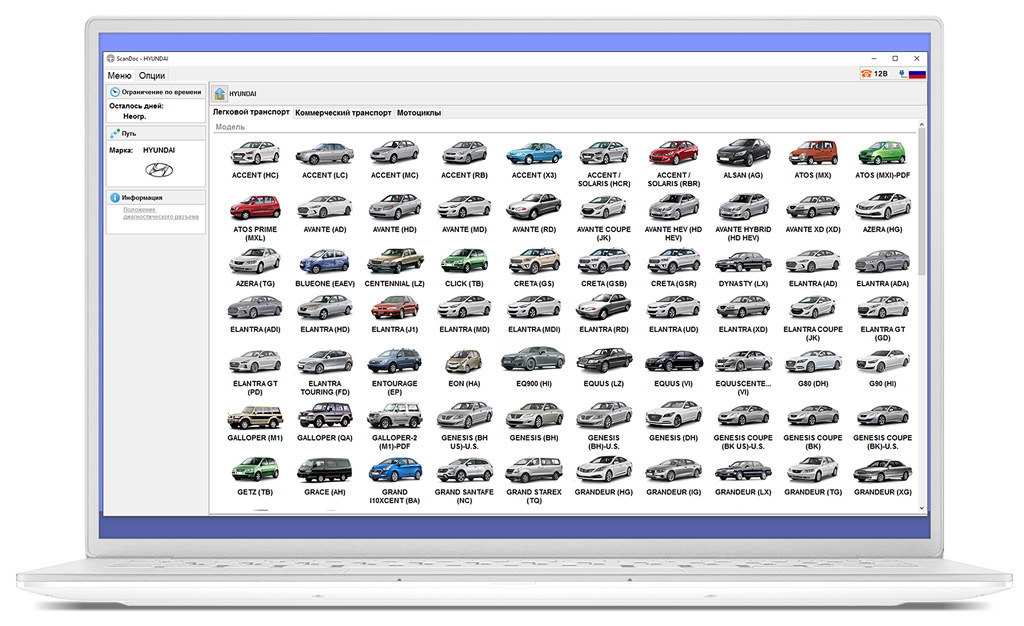The height and width of the screenshot is (626, 1024).
Task: Open the ELANTRA (J1) red car
Action: [x=394, y=314]
